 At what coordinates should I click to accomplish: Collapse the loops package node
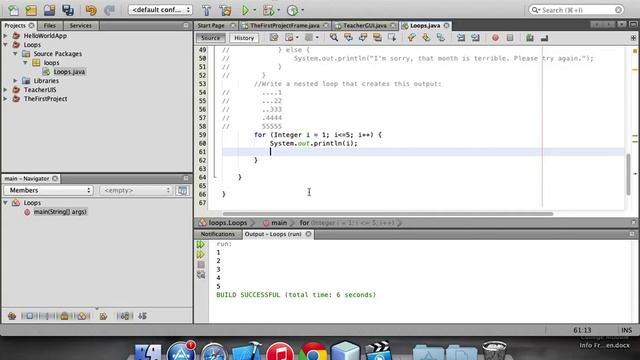pyautogui.click(x=25, y=63)
